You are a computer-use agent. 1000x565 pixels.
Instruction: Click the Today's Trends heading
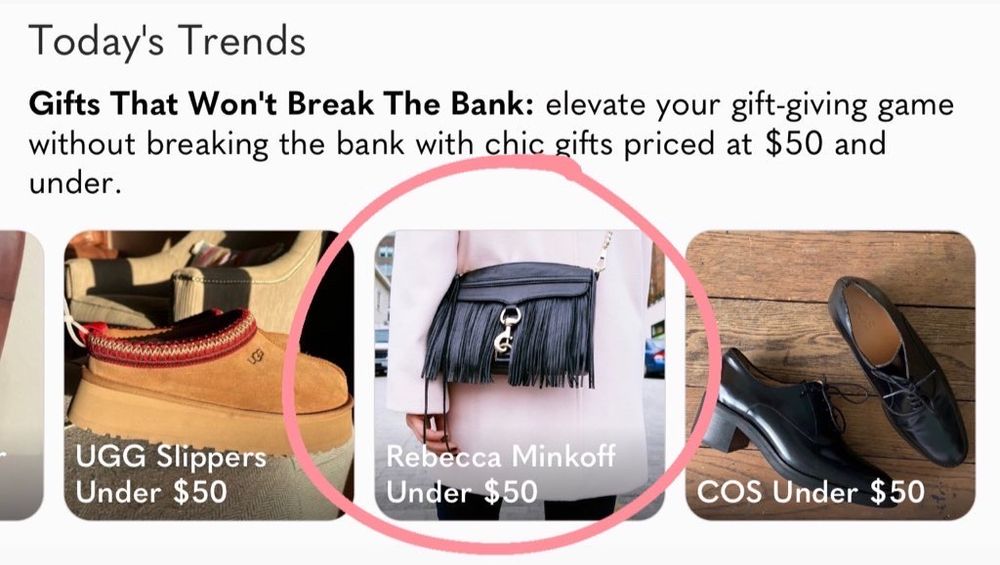(167, 40)
